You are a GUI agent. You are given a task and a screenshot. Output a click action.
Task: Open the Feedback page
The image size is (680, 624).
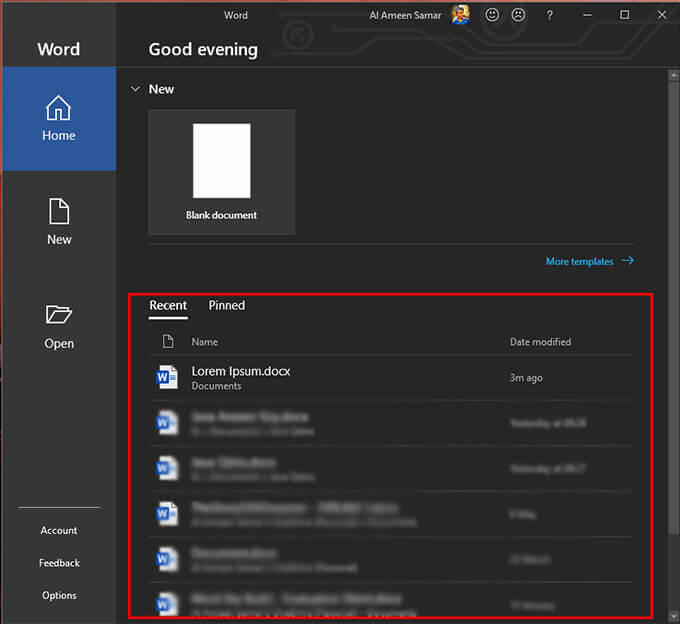click(x=59, y=562)
